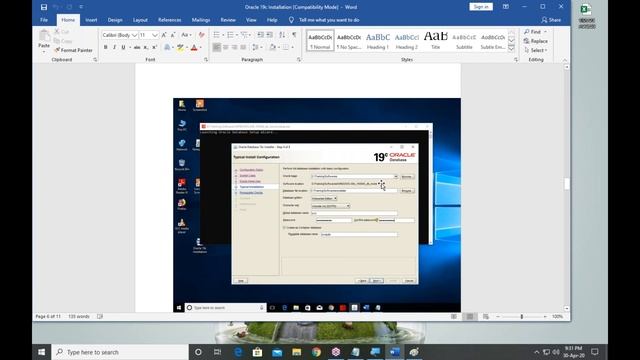Screen dimensions: 640x360
Task: Apply the Heading 1 style
Action: 378,40
